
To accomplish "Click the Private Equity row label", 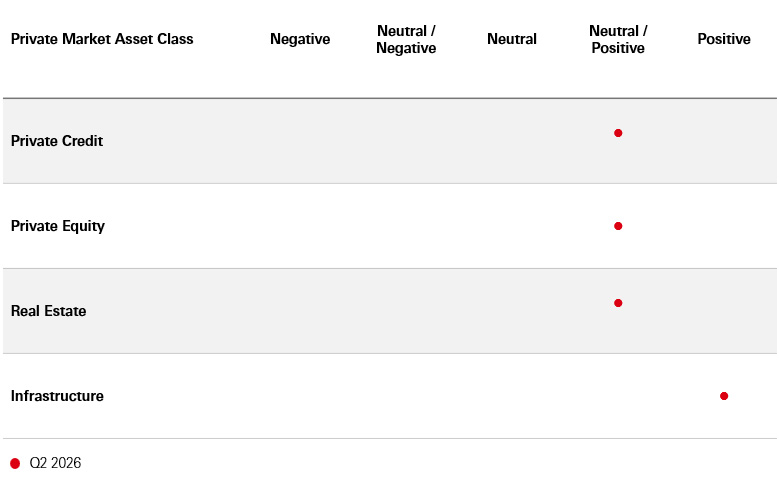I will coord(58,226).
